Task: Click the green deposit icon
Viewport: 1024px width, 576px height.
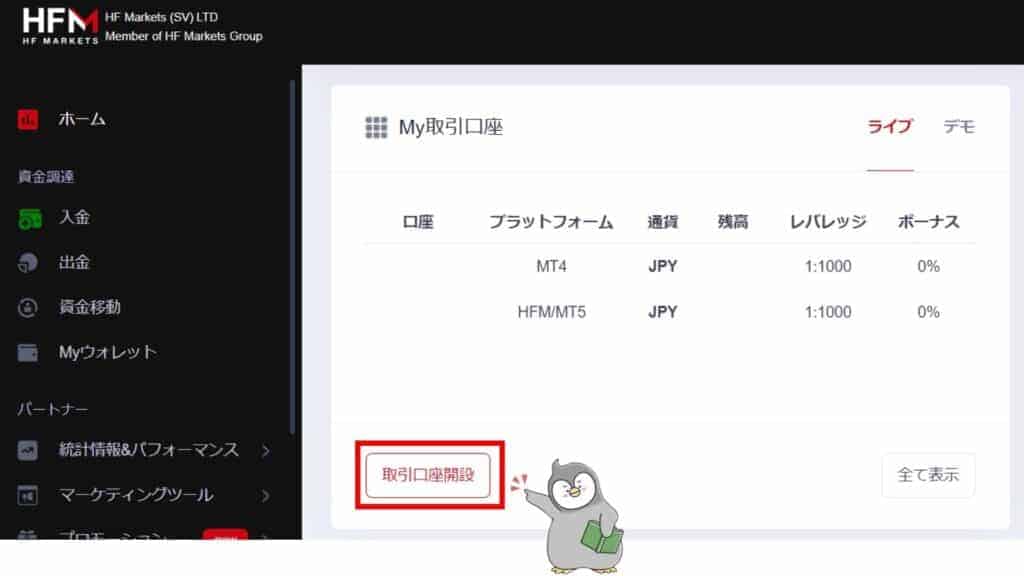Action: [29, 219]
